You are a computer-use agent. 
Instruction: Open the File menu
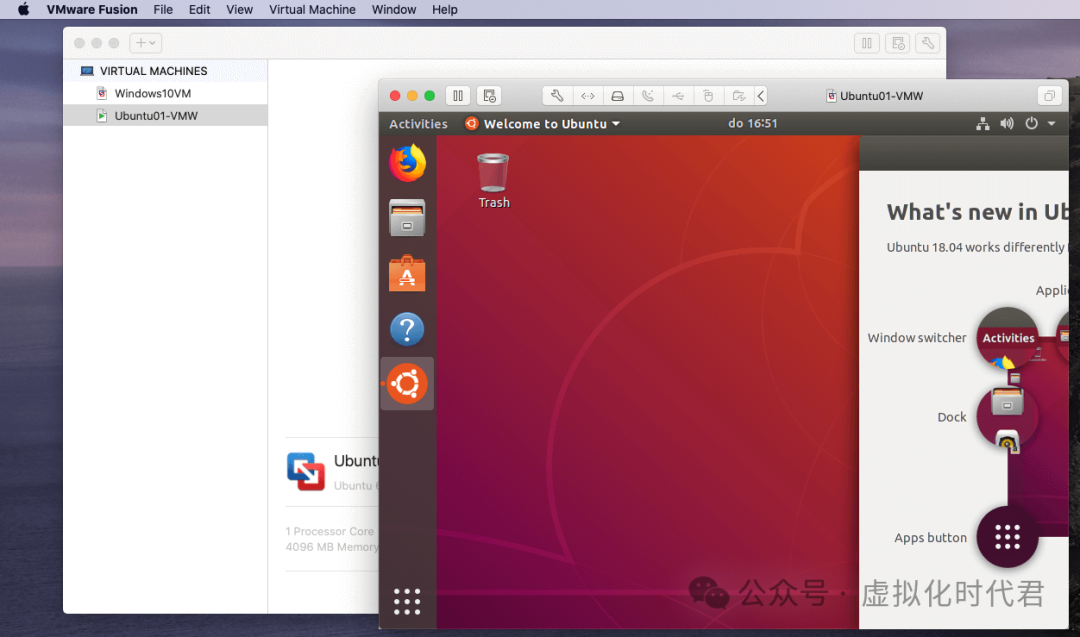pos(163,10)
